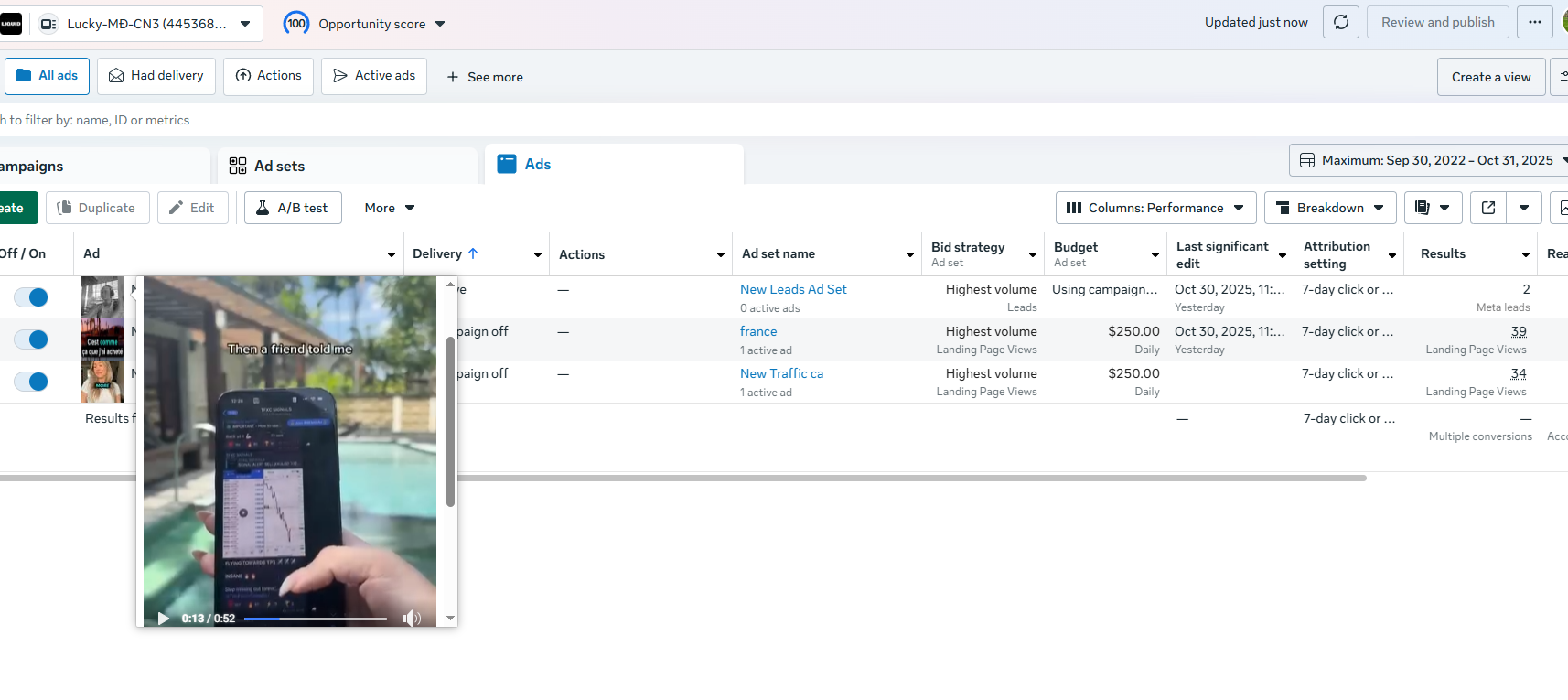Select the All ads view tab
The image size is (1568, 700).
[x=47, y=76]
